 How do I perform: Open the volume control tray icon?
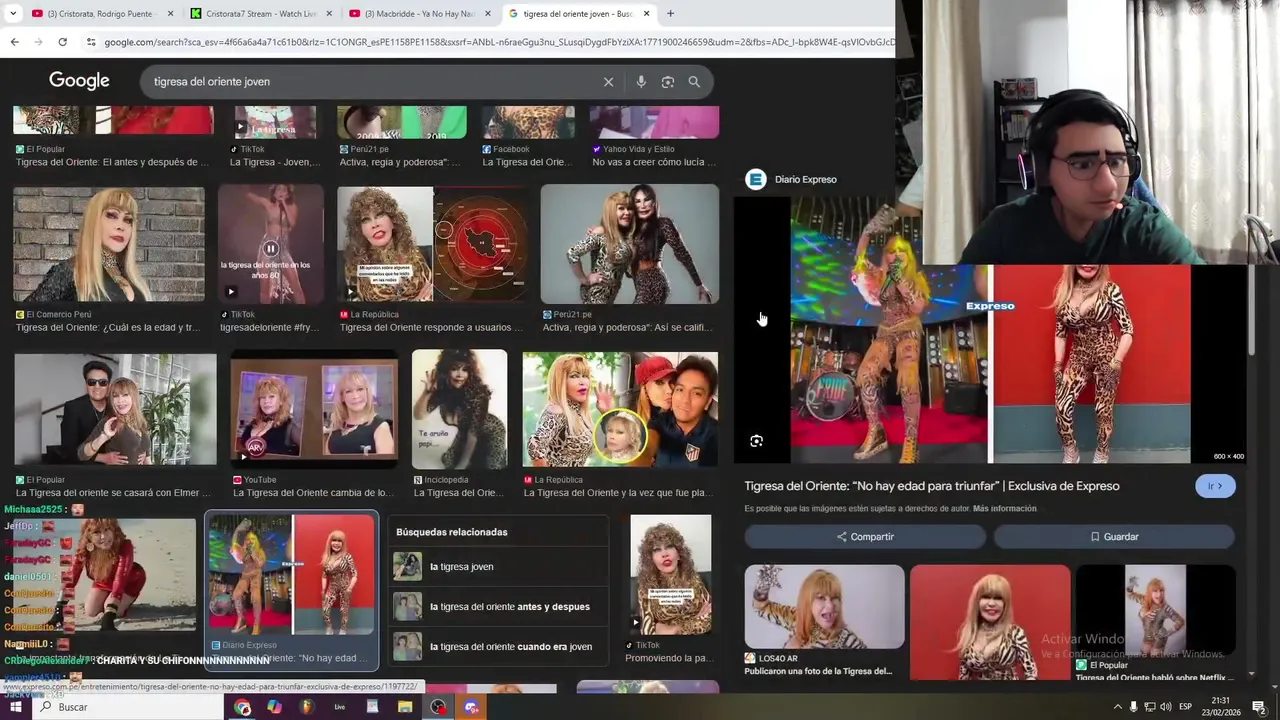coord(1165,707)
